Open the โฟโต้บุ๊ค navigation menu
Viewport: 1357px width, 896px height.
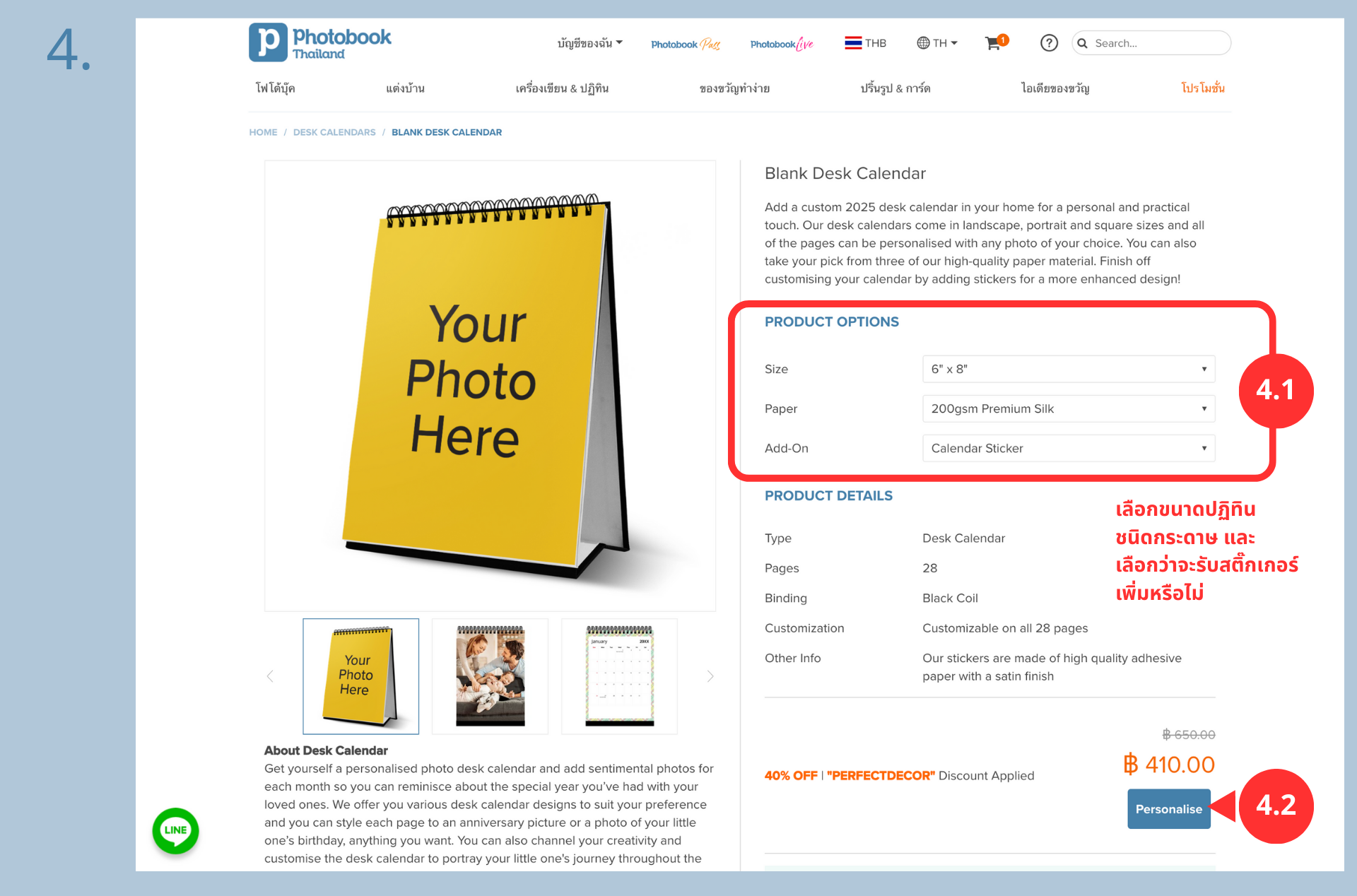(275, 88)
